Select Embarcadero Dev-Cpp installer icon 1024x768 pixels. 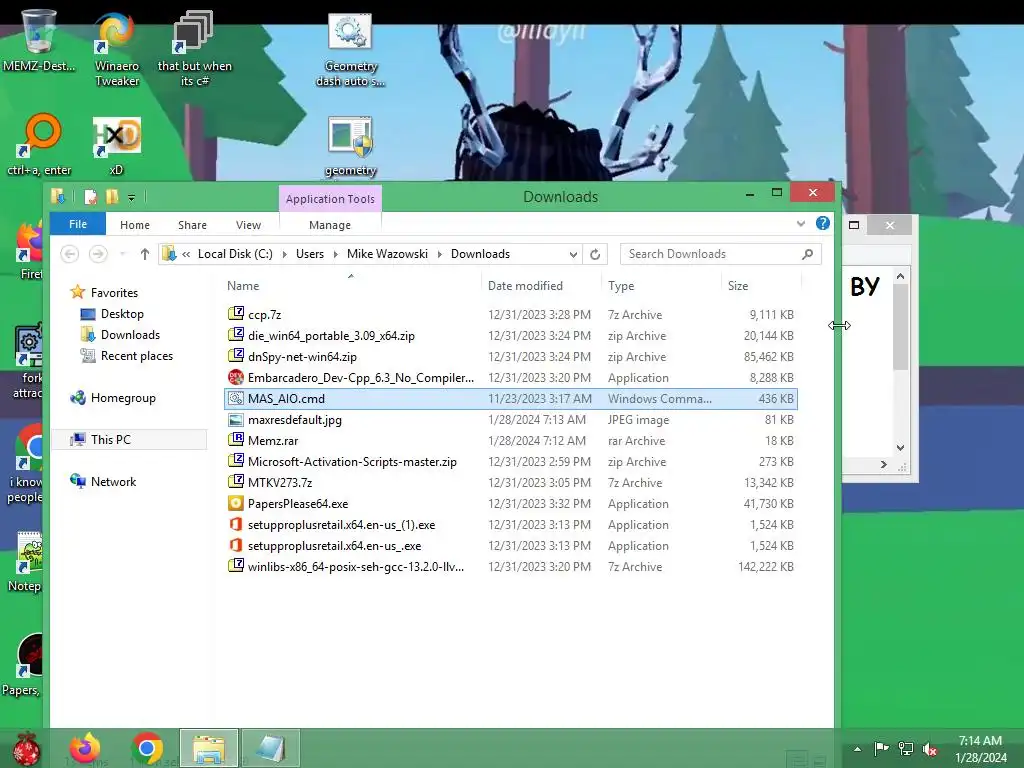[236, 377]
